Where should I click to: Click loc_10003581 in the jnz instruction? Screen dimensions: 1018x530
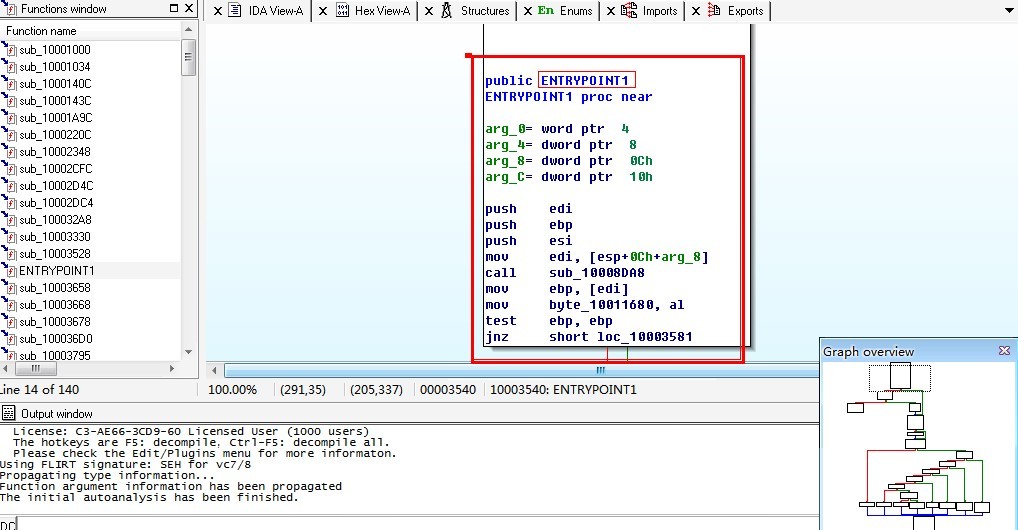pyautogui.click(x=645, y=336)
